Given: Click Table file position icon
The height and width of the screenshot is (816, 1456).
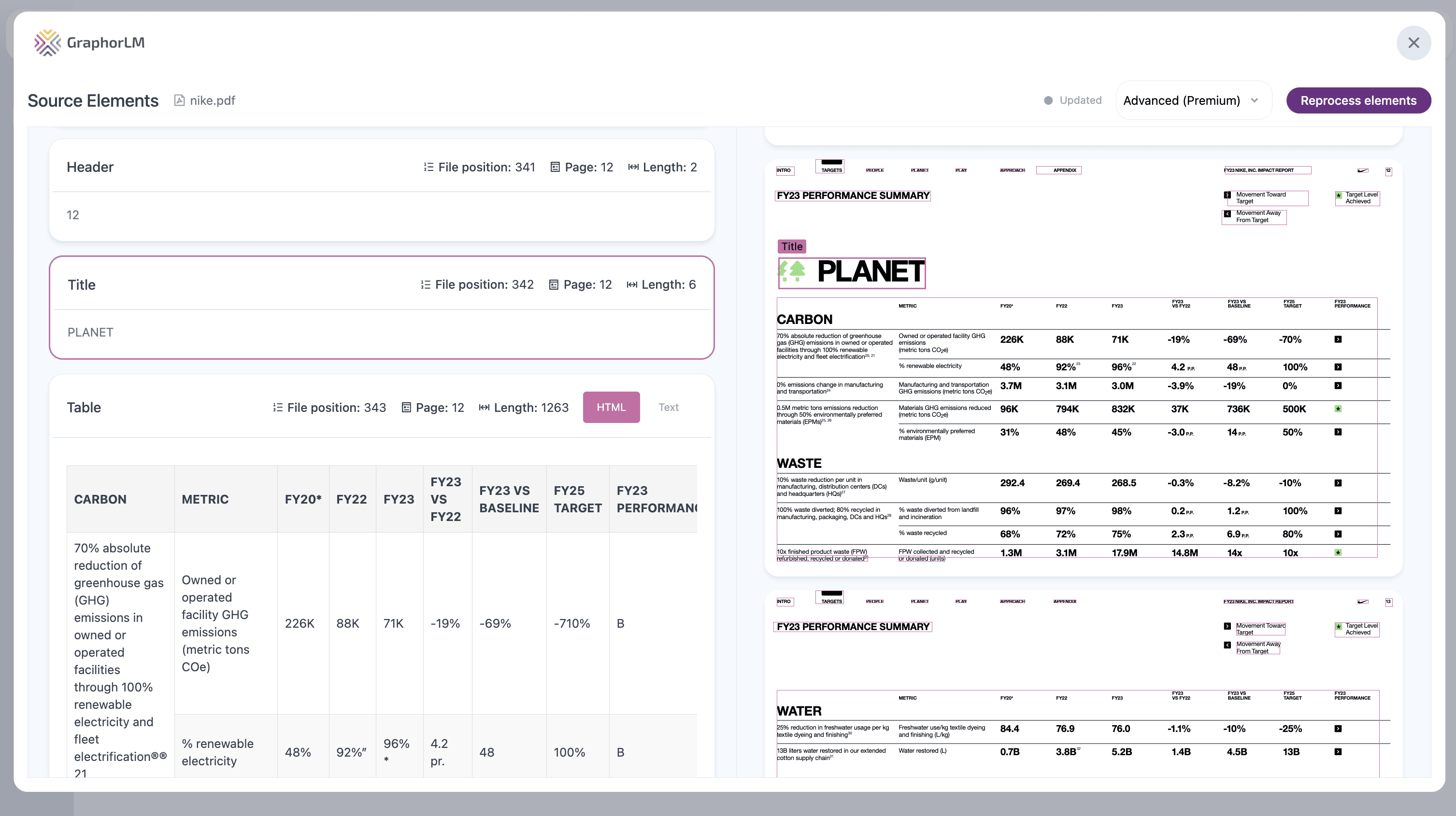Looking at the screenshot, I should (x=277, y=408).
